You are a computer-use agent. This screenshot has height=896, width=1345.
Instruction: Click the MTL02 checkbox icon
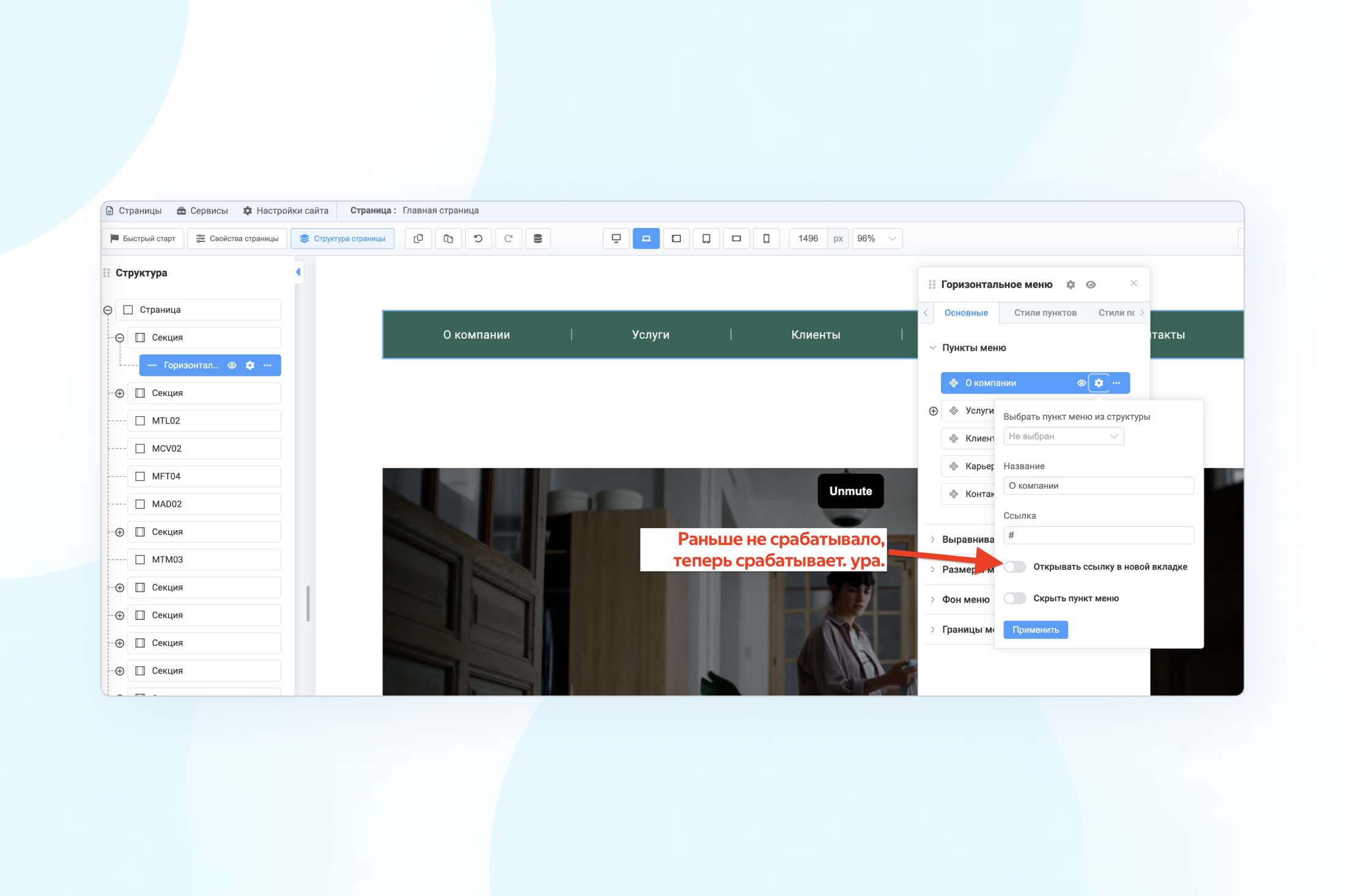(x=140, y=421)
